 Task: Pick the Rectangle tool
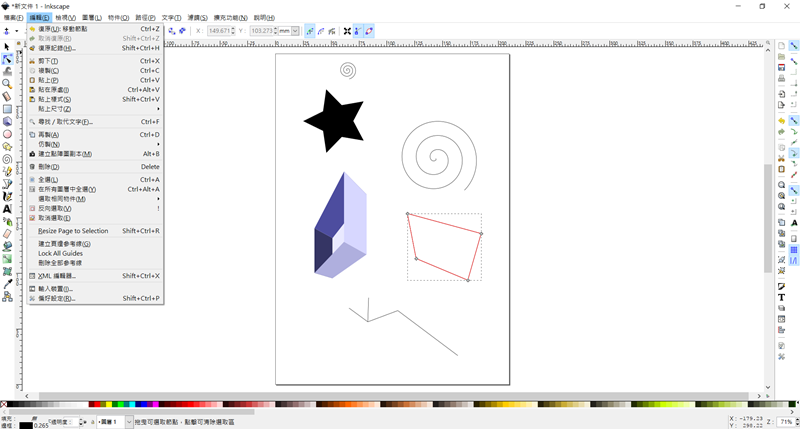point(7,109)
